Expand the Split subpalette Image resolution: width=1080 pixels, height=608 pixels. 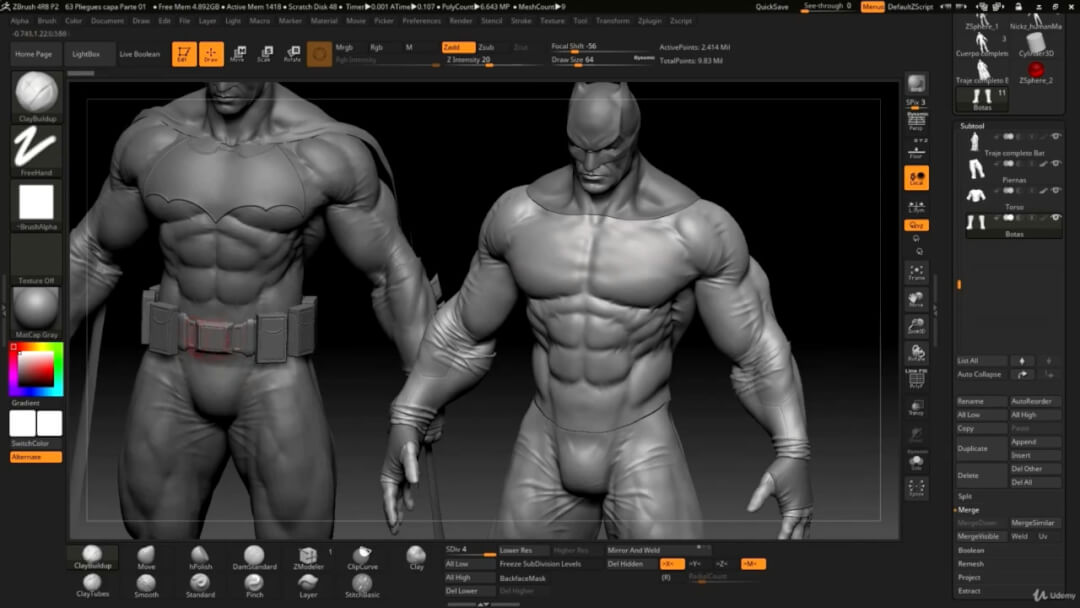point(965,496)
